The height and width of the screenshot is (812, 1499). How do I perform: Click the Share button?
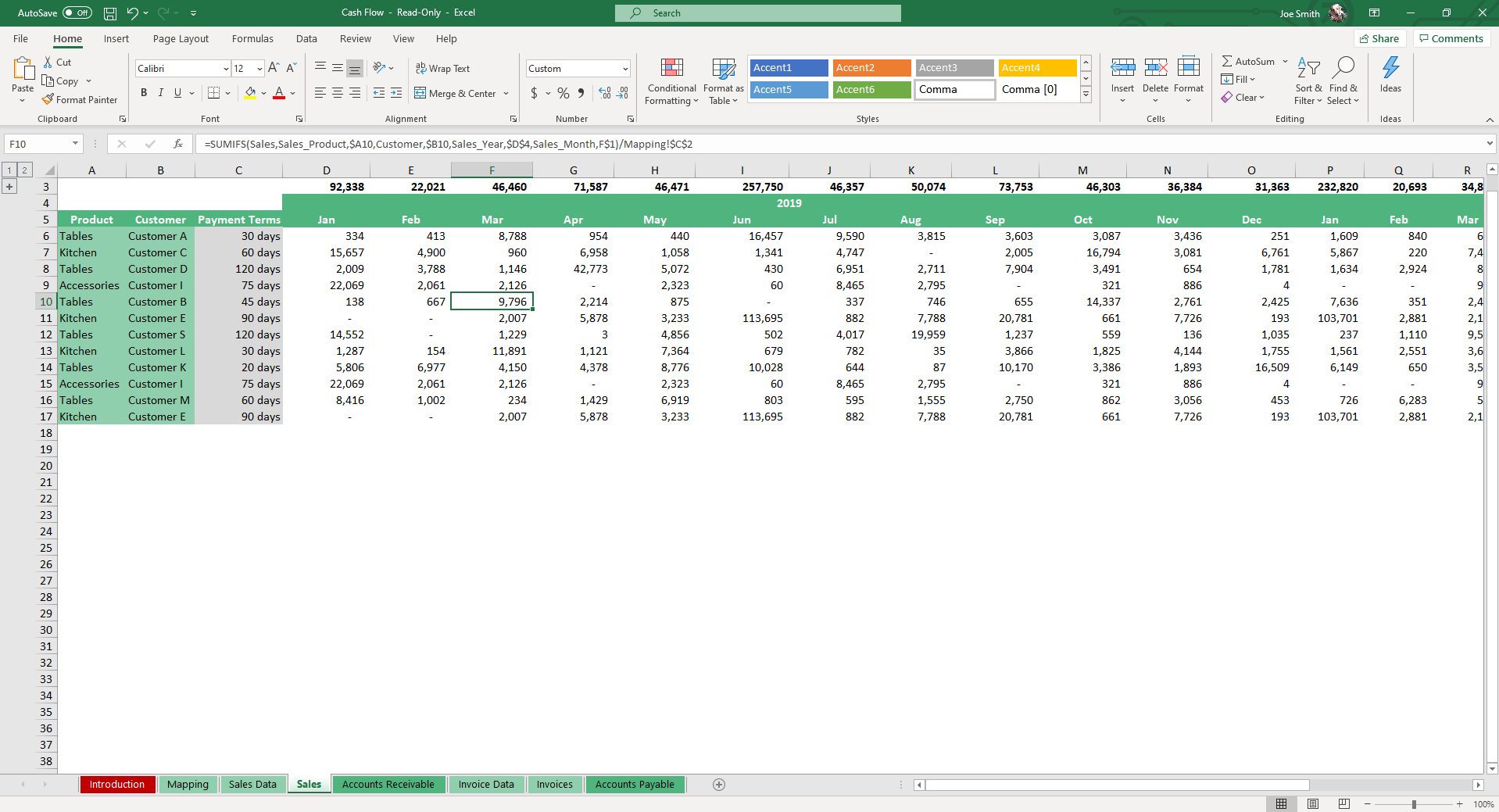[1379, 39]
